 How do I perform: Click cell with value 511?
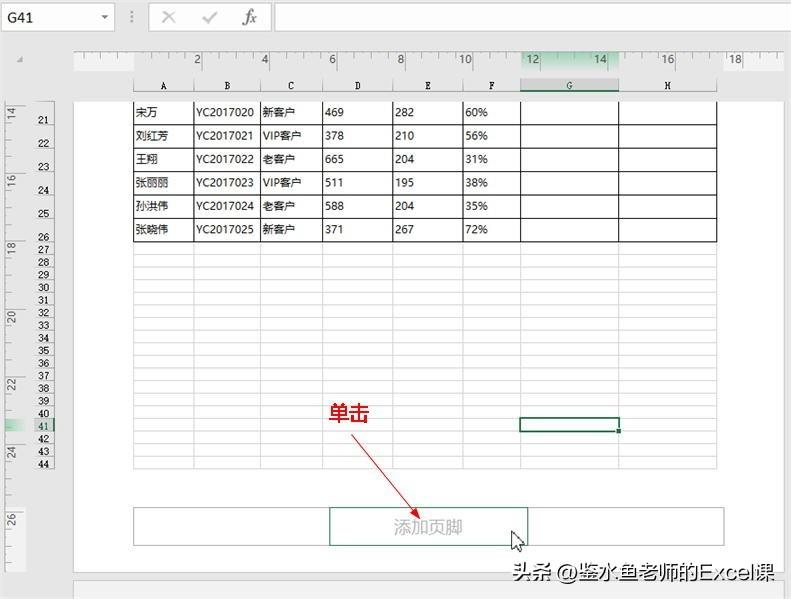(358, 183)
